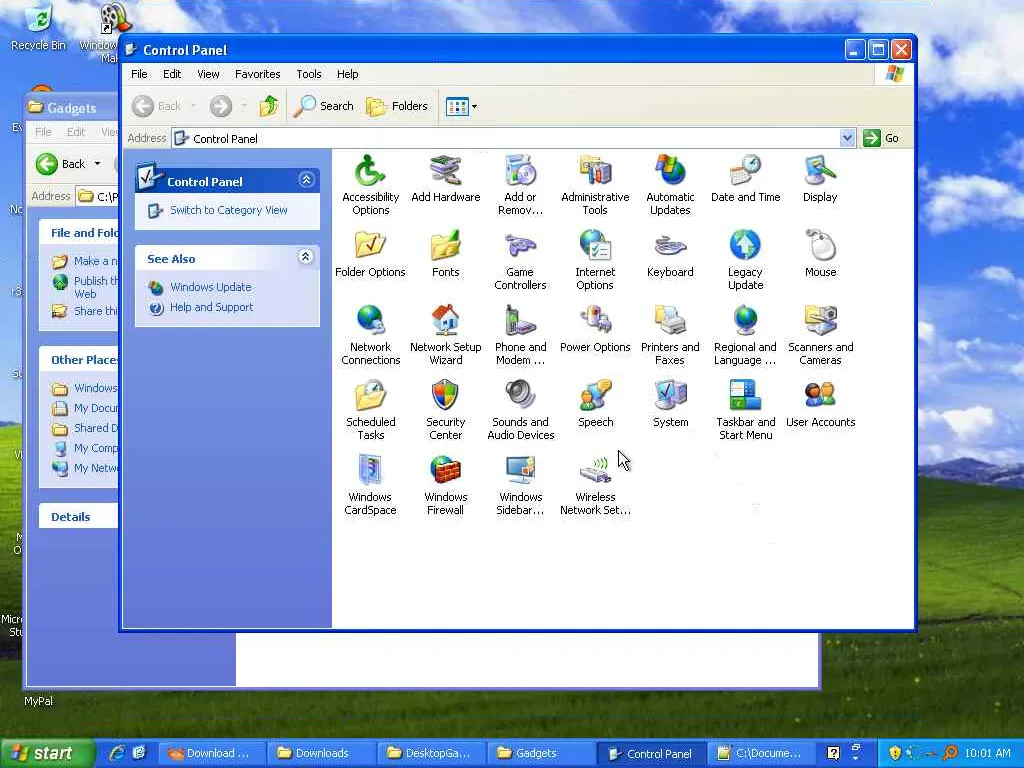The image size is (1024, 768).
Task: Open Mouse settings icon
Action: click(820, 254)
